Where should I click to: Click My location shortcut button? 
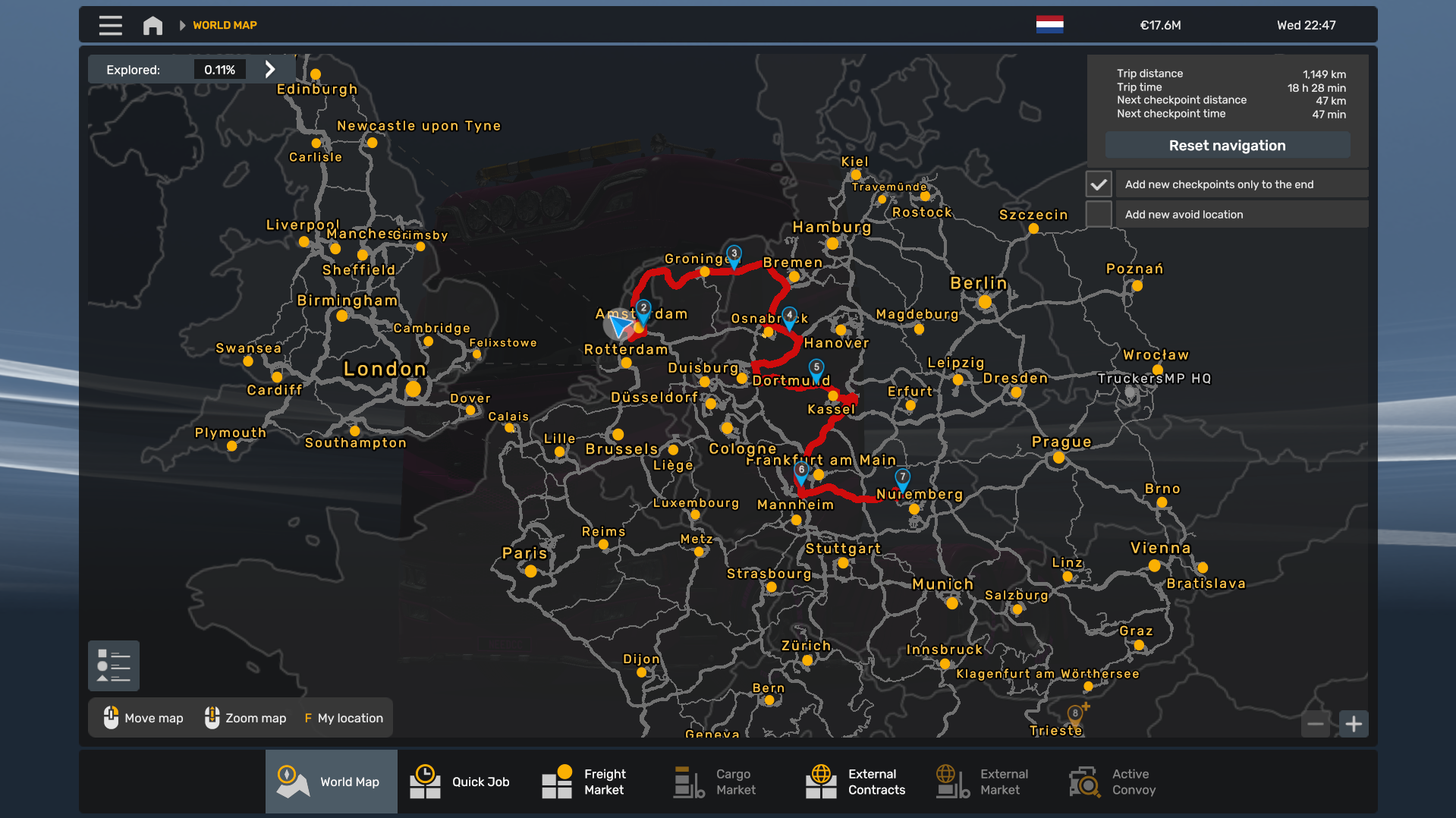(344, 718)
